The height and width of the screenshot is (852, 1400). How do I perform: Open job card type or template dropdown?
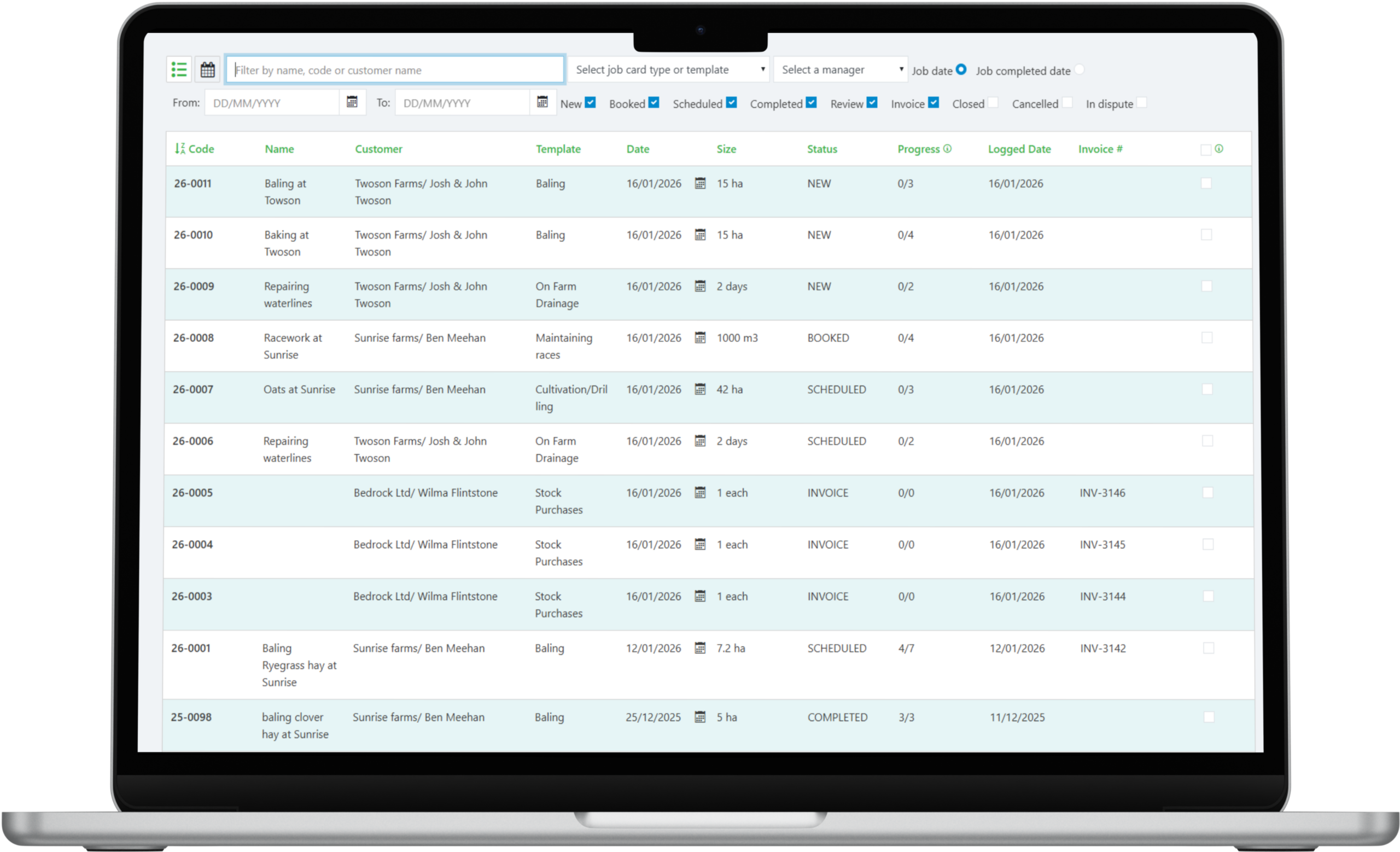pos(668,70)
